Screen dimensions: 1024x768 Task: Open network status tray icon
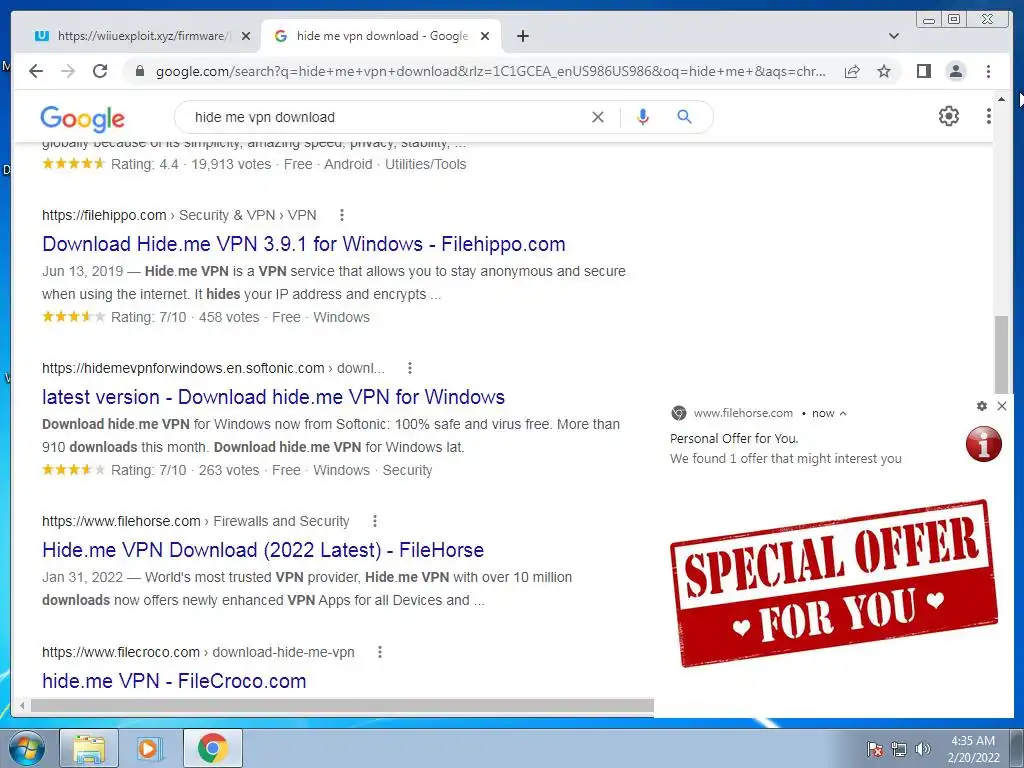[899, 749]
